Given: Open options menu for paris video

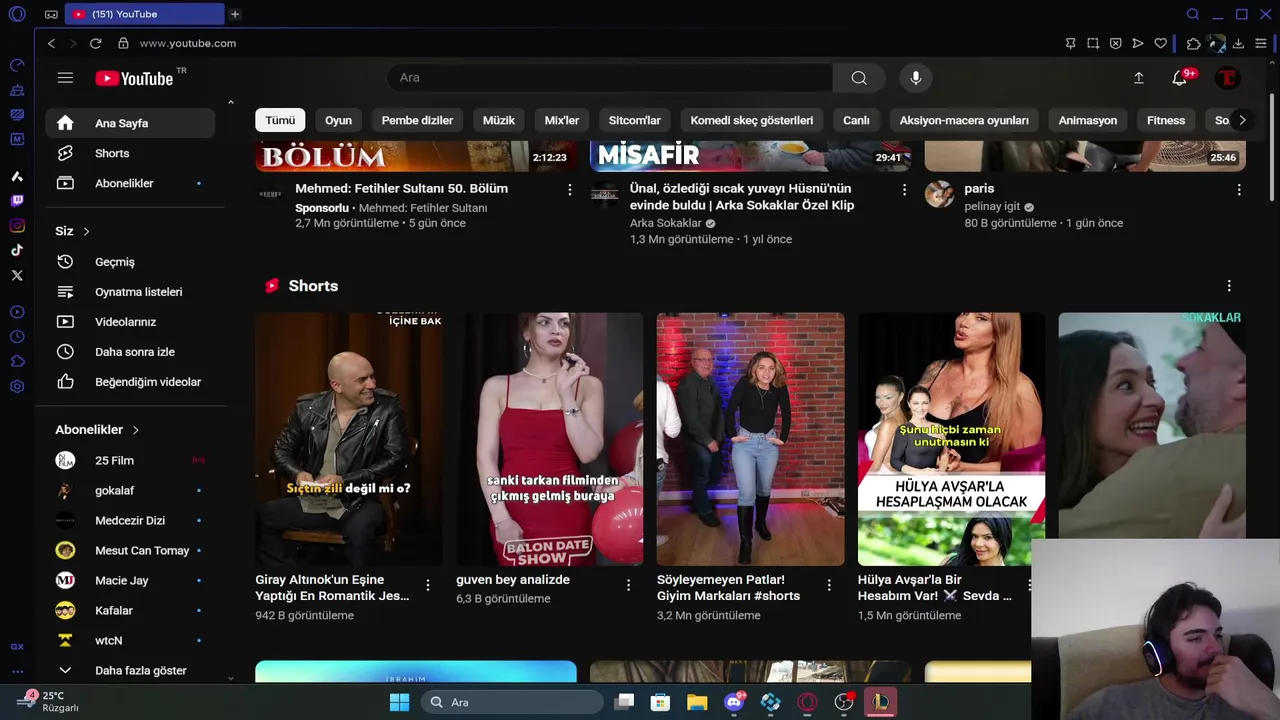Looking at the screenshot, I should pos(1239,189).
